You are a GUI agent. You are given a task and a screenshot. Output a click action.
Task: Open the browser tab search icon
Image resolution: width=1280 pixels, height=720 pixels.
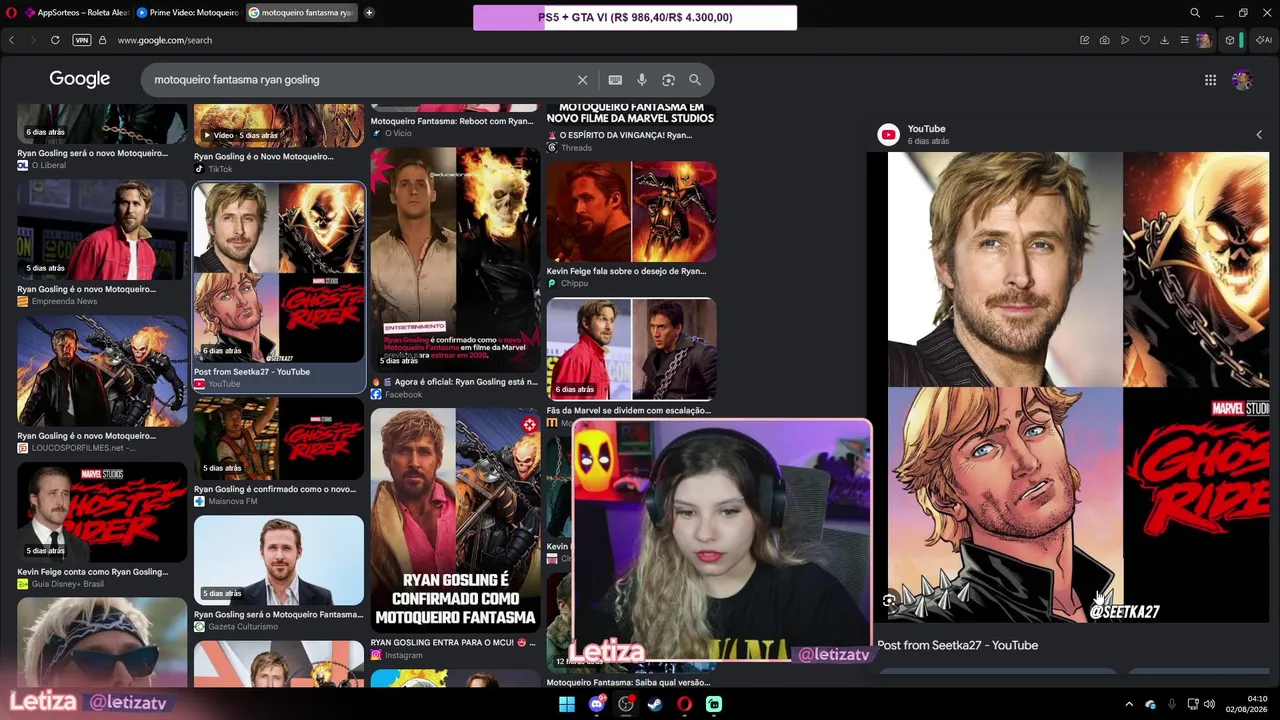click(1195, 13)
